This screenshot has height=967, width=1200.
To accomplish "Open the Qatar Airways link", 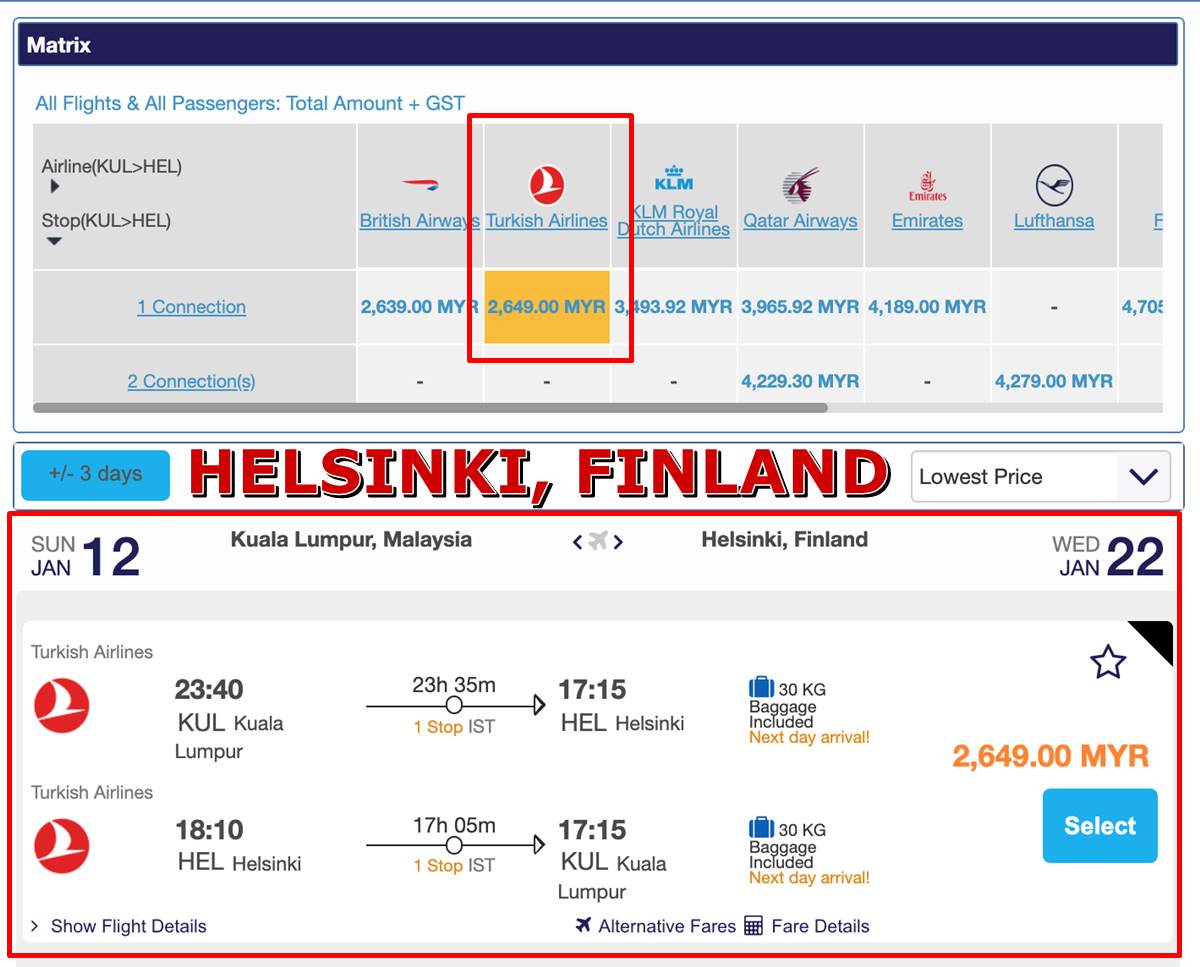I will point(800,221).
